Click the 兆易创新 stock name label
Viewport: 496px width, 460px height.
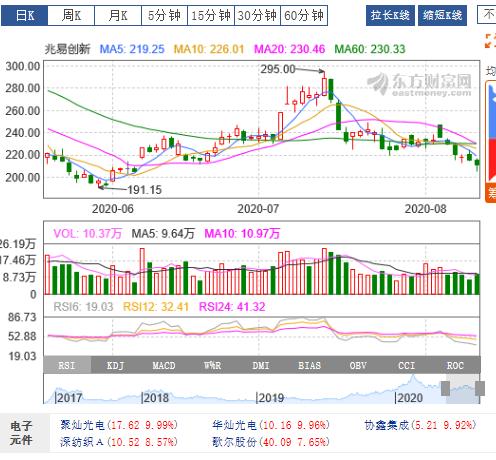click(68, 49)
